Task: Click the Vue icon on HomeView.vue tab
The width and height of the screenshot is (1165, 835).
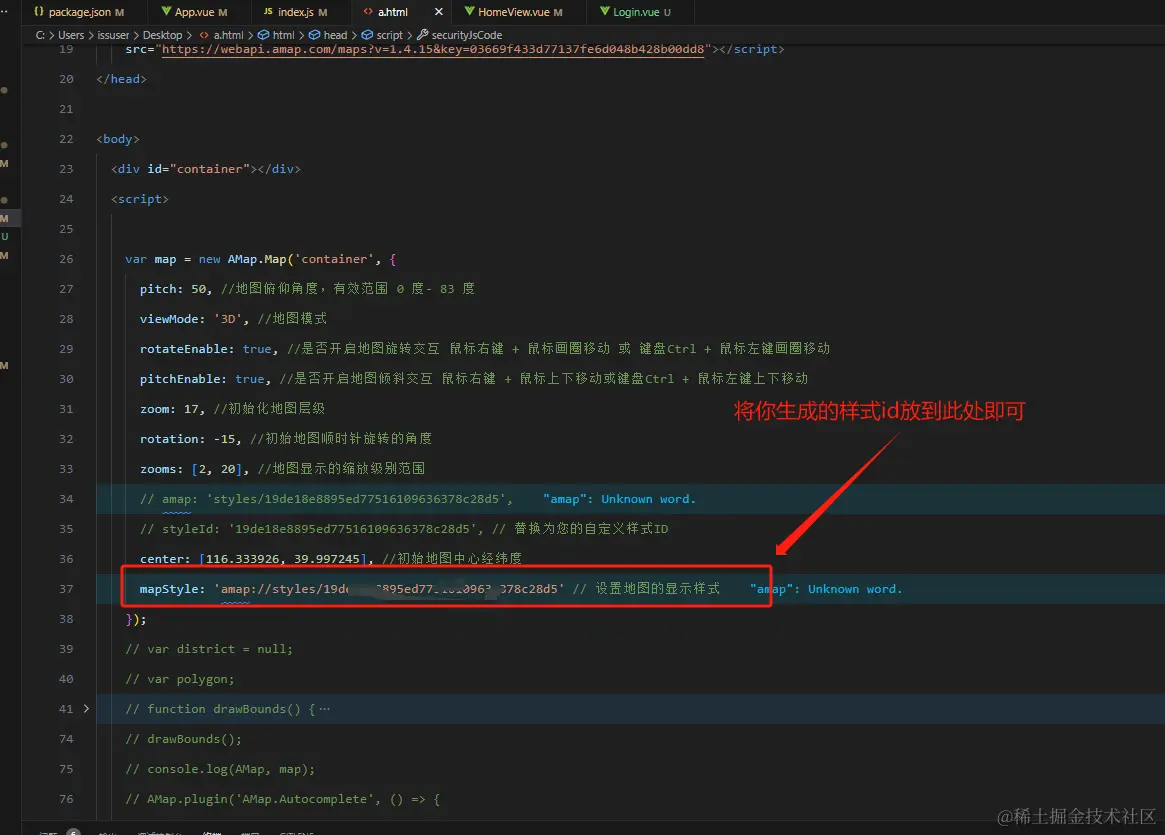Action: point(470,11)
